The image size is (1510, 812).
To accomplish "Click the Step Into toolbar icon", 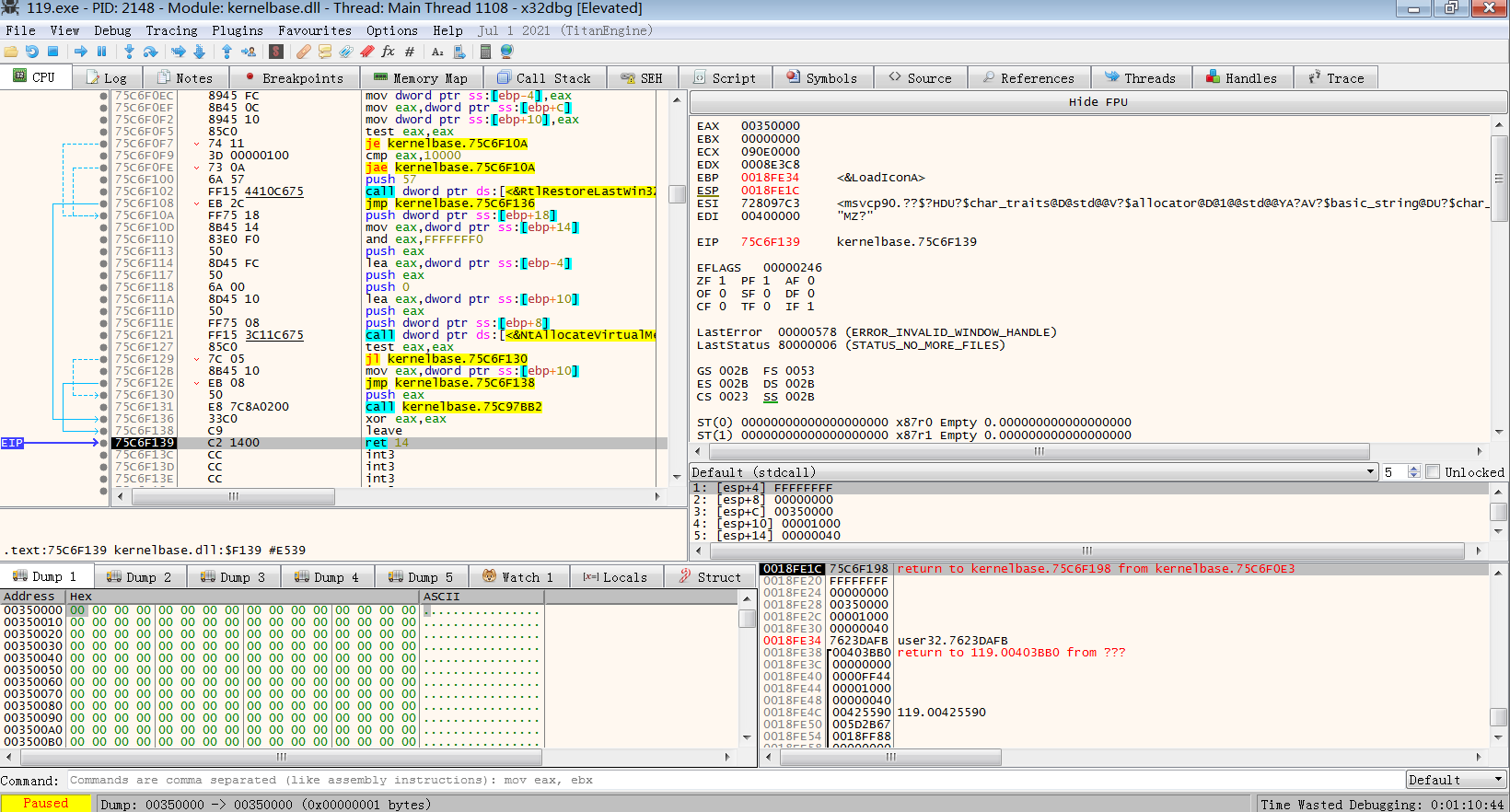I will click(x=129, y=52).
